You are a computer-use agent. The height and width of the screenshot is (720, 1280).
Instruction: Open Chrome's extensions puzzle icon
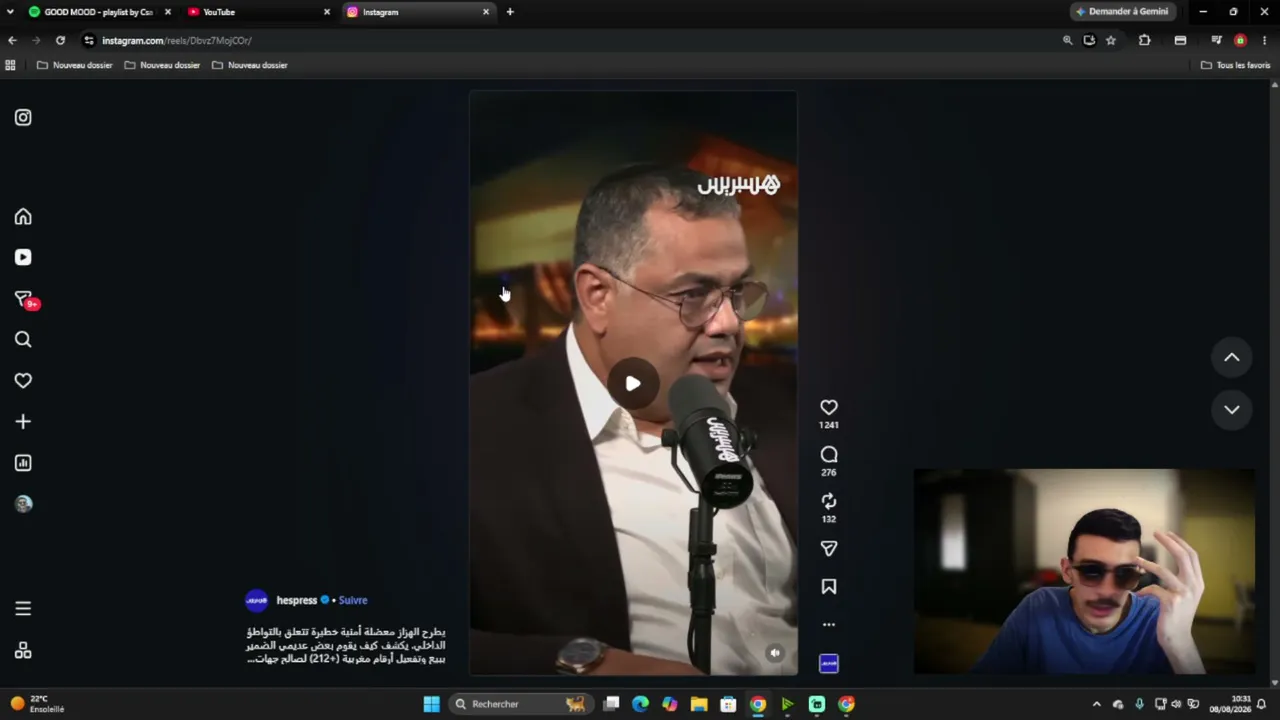[x=1145, y=40]
